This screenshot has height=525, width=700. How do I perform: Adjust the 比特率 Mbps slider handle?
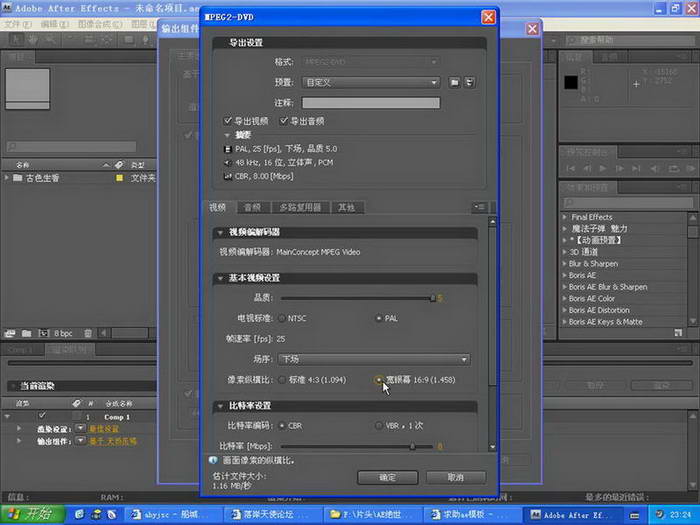[412, 446]
